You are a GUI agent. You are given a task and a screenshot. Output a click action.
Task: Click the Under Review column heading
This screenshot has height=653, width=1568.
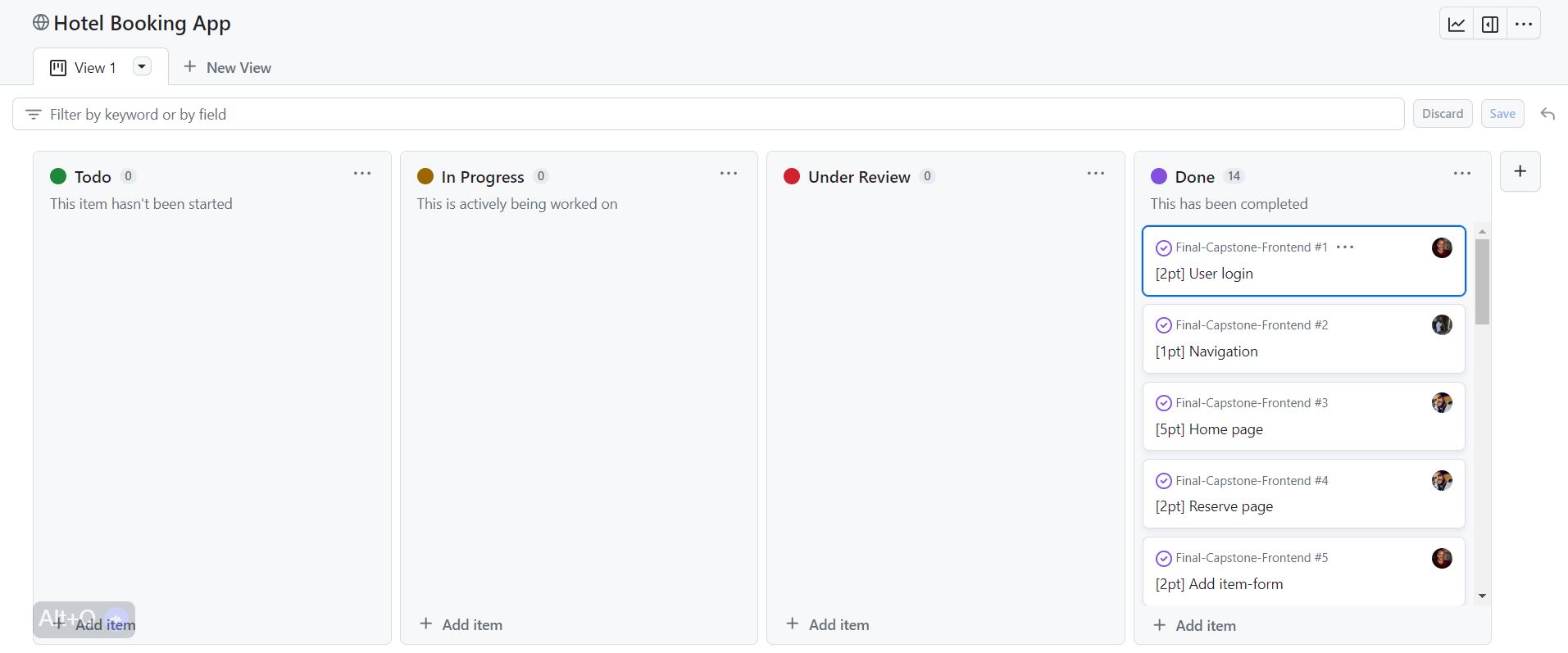tap(859, 177)
